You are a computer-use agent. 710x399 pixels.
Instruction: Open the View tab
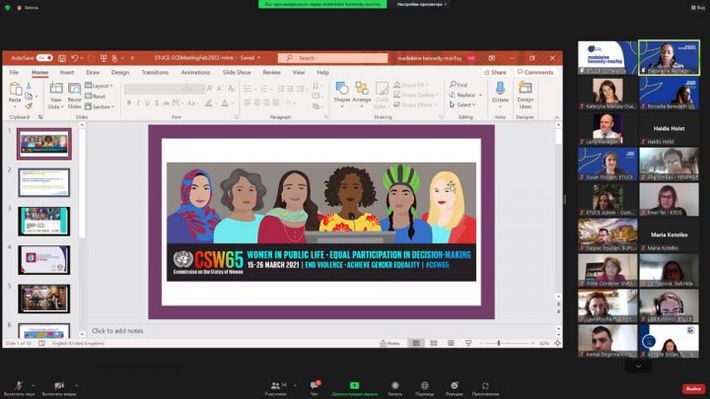298,72
